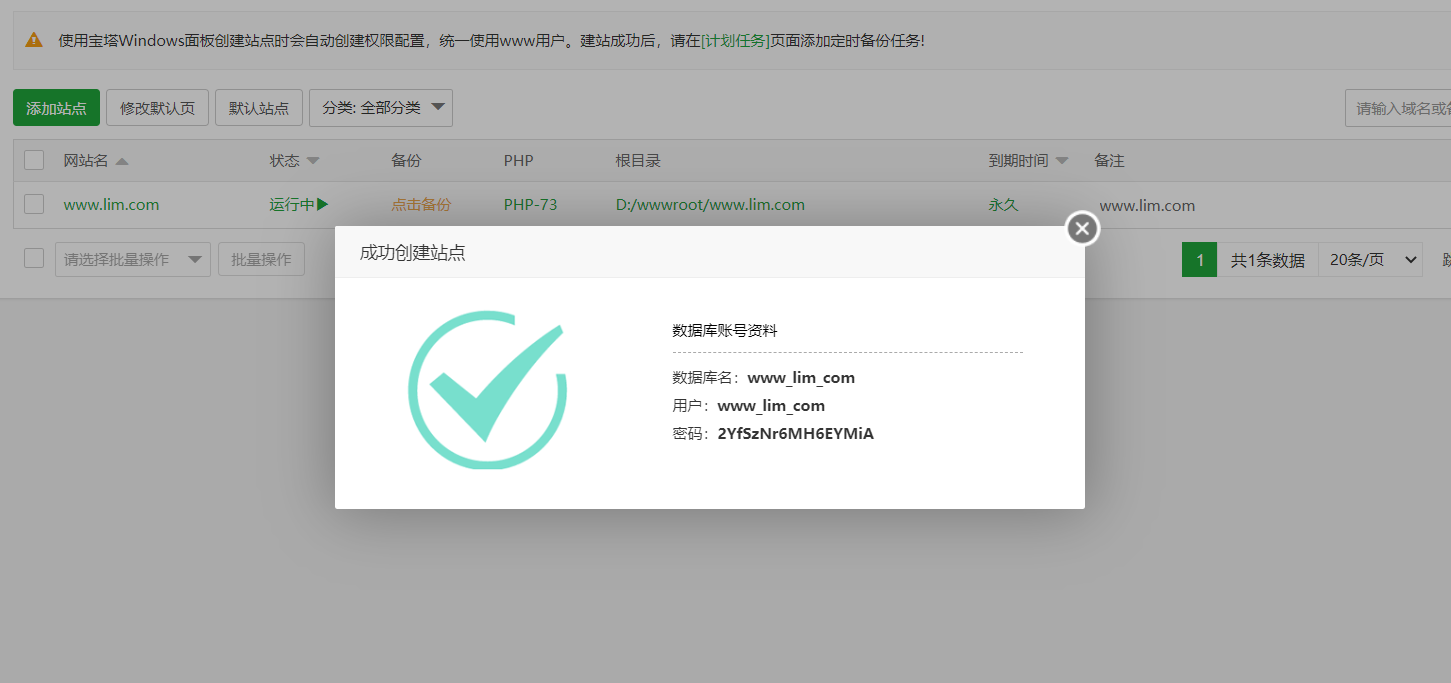Open the [计划任务] link
Screen dimensions: 1451x683
click(x=736, y=41)
